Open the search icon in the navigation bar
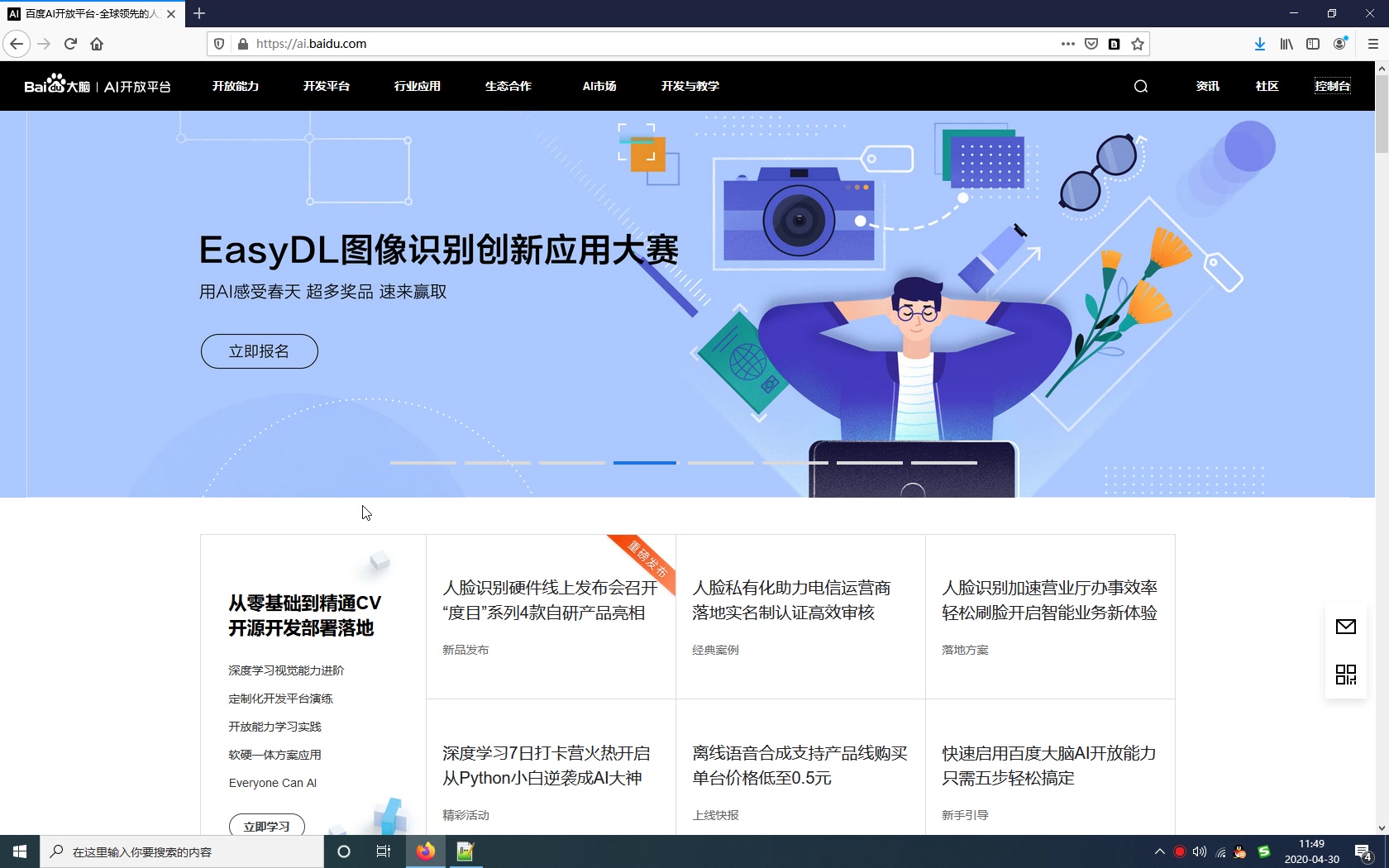 tap(1141, 86)
